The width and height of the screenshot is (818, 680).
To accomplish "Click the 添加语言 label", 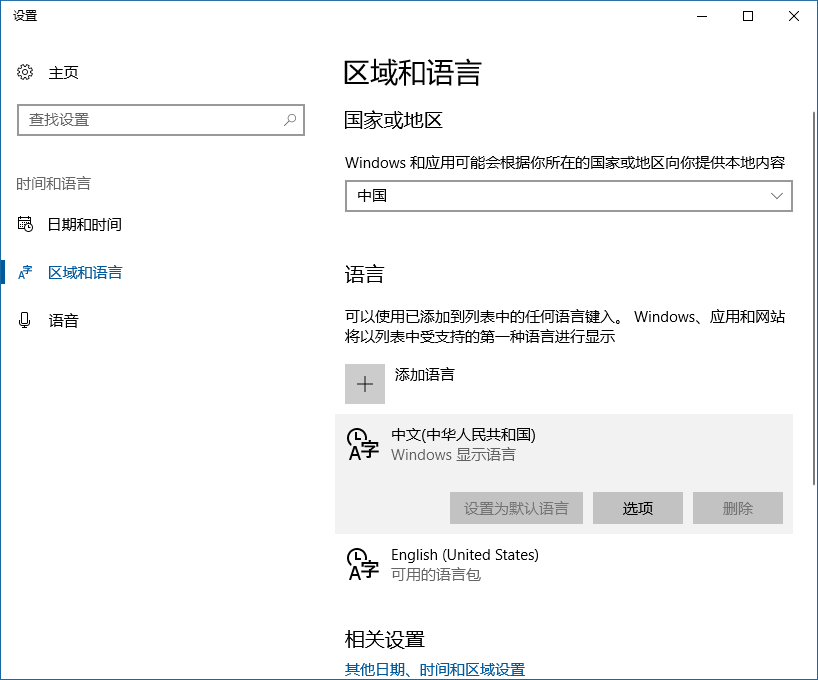I will pos(425,374).
